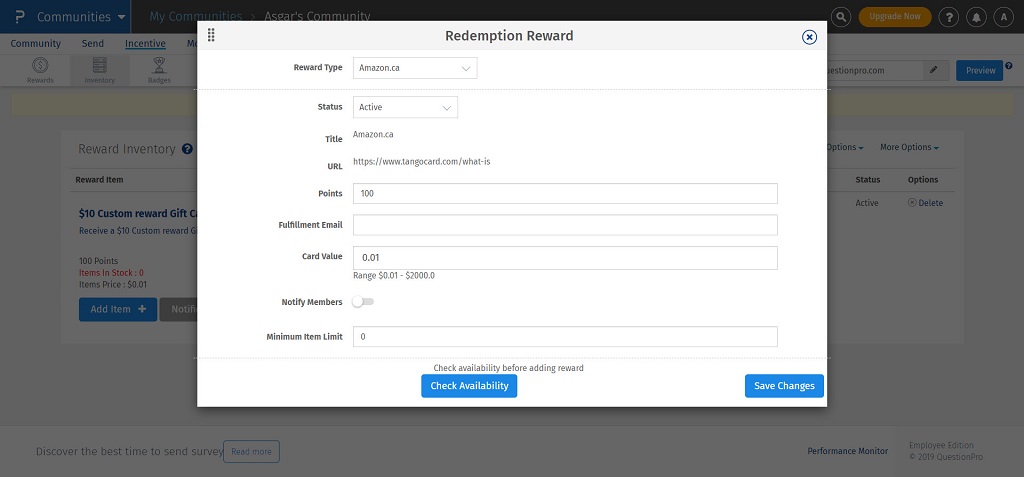
Task: Open the Incentive tab
Action: coord(145,44)
